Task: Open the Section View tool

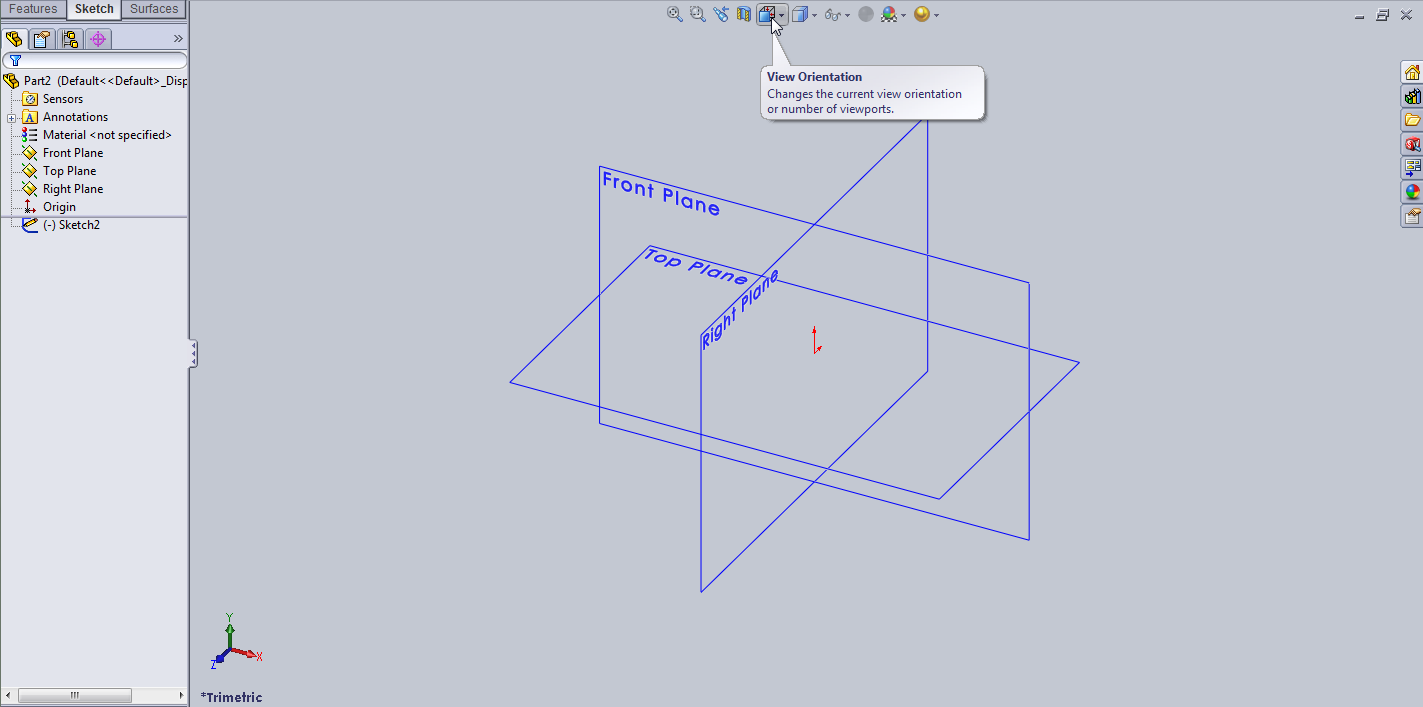Action: 743,14
